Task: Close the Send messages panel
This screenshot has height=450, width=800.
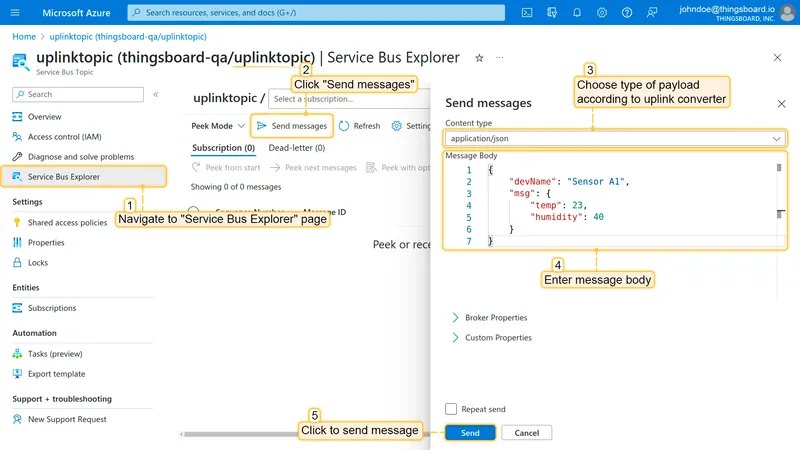Action: pyautogui.click(x=781, y=104)
